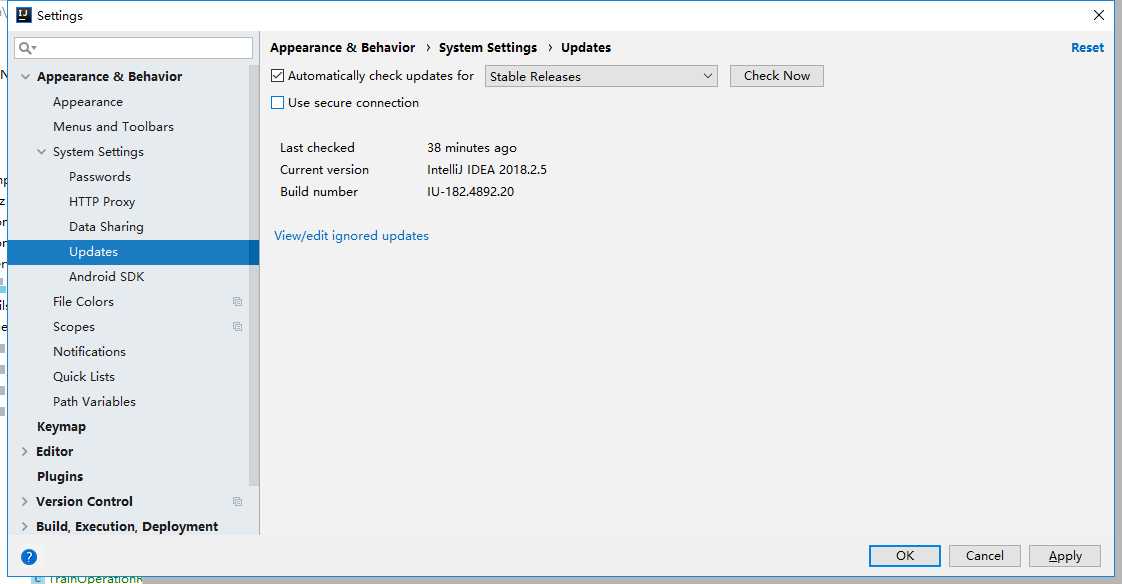Open Plugins settings

pyautogui.click(x=60, y=477)
